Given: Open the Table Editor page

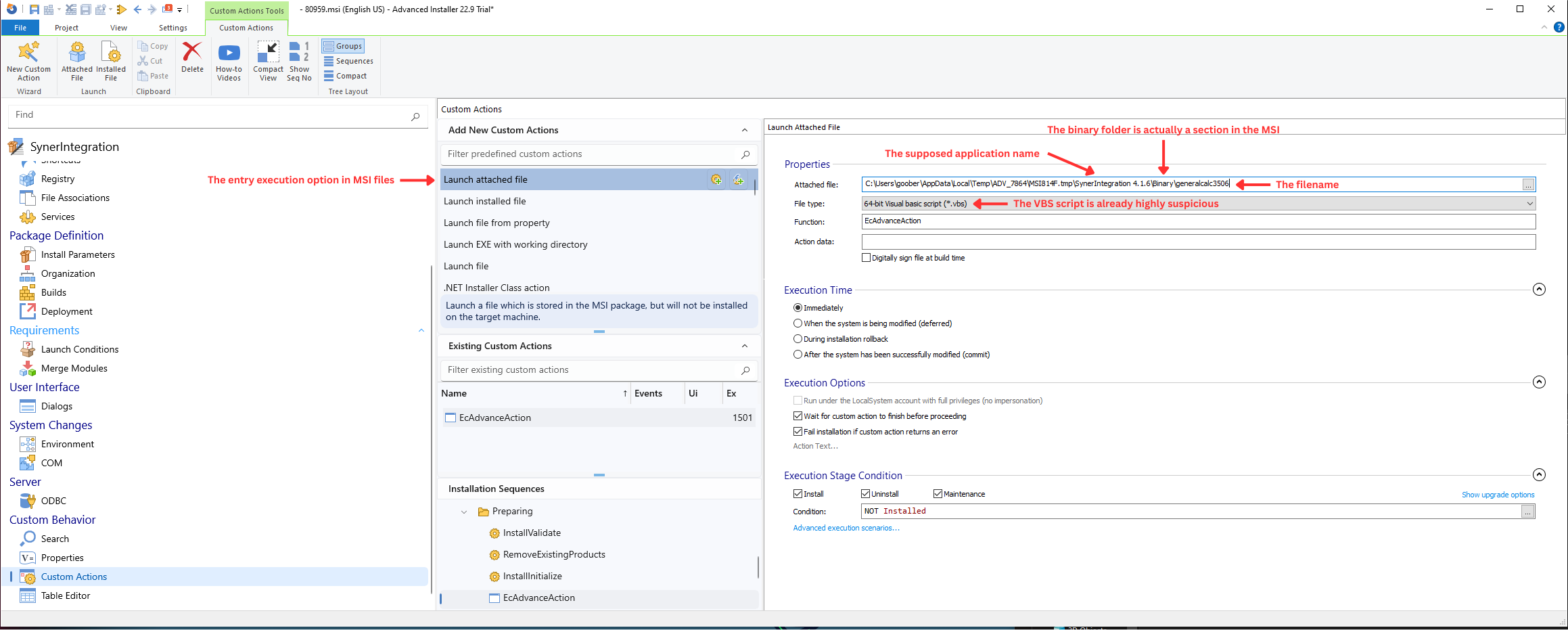Looking at the screenshot, I should point(66,595).
